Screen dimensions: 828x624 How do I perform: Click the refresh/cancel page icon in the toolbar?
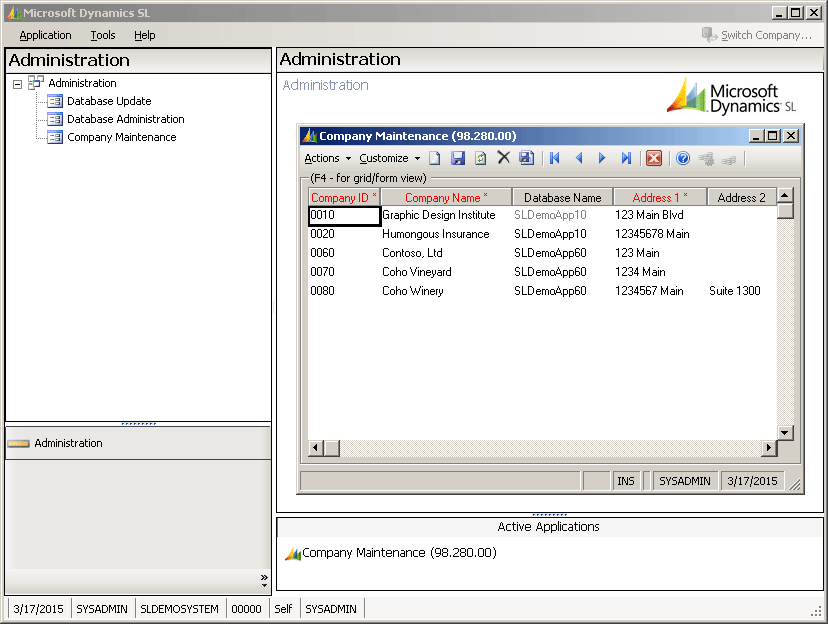(481, 158)
